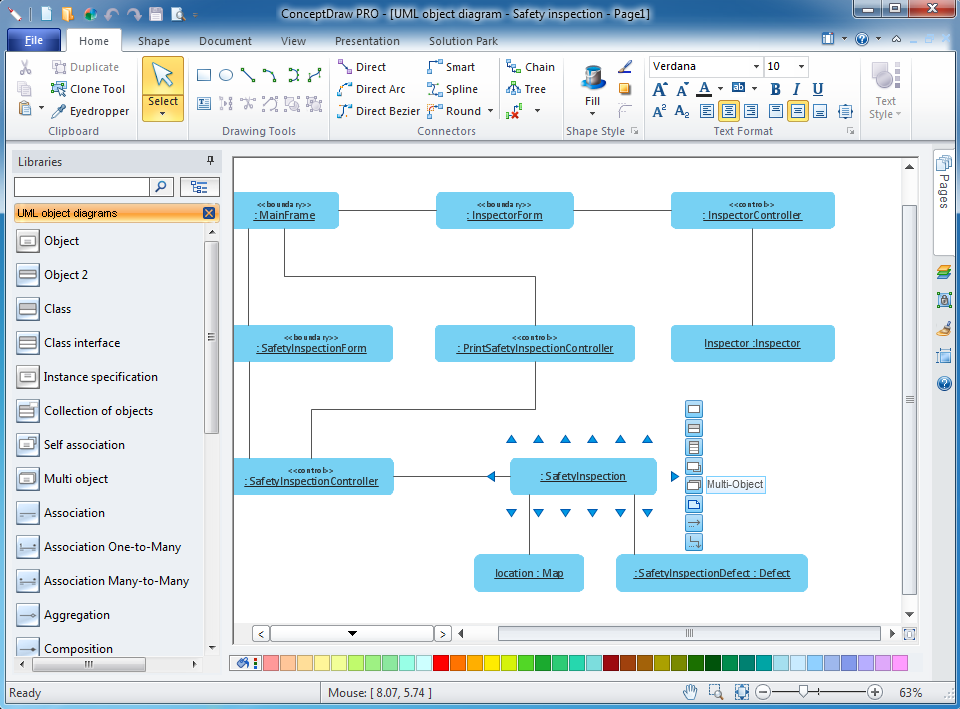Set vertical alignment to top
960x709 pixels.
pyautogui.click(x=776, y=111)
